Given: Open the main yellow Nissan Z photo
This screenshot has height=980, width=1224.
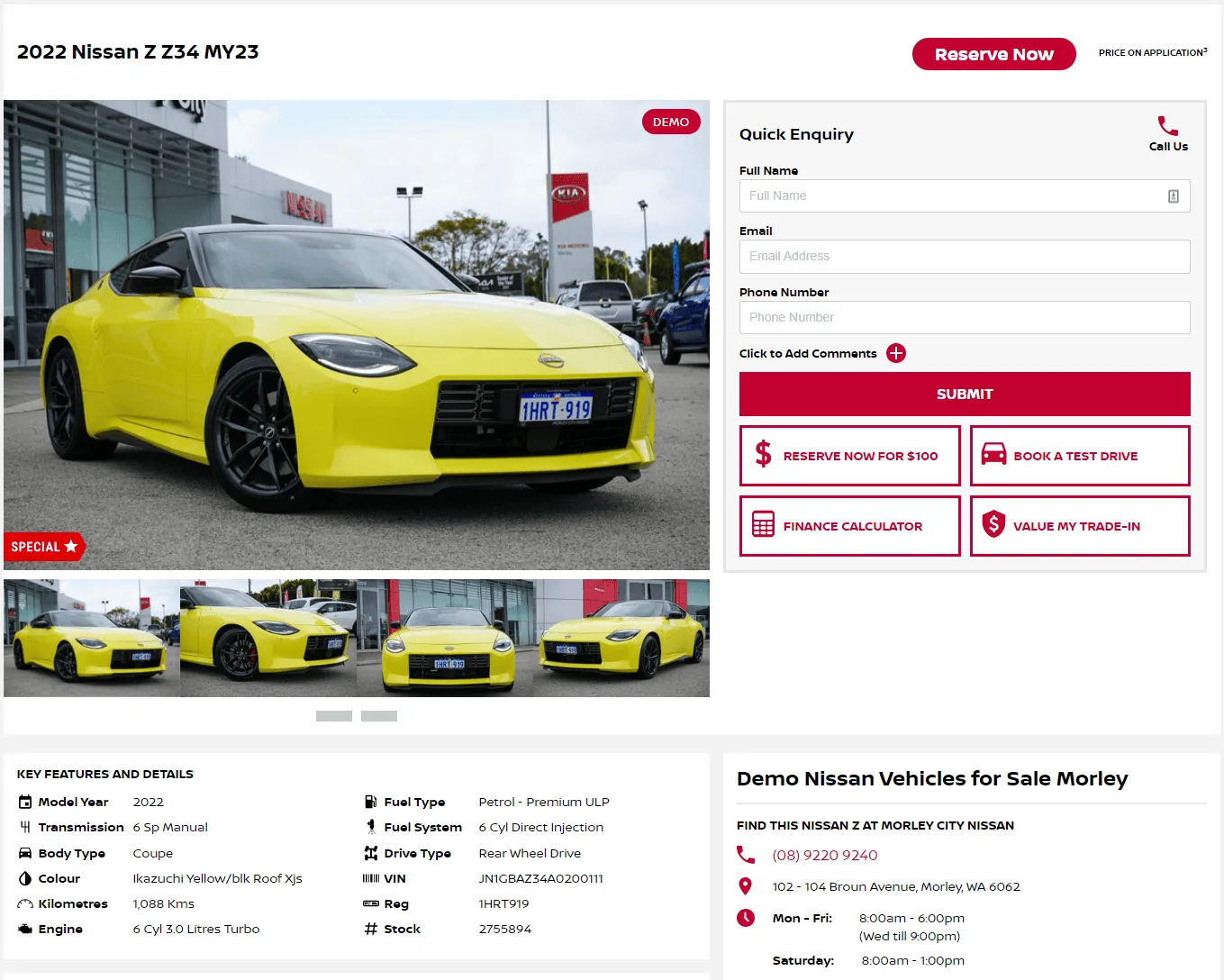Looking at the screenshot, I should [x=357, y=335].
